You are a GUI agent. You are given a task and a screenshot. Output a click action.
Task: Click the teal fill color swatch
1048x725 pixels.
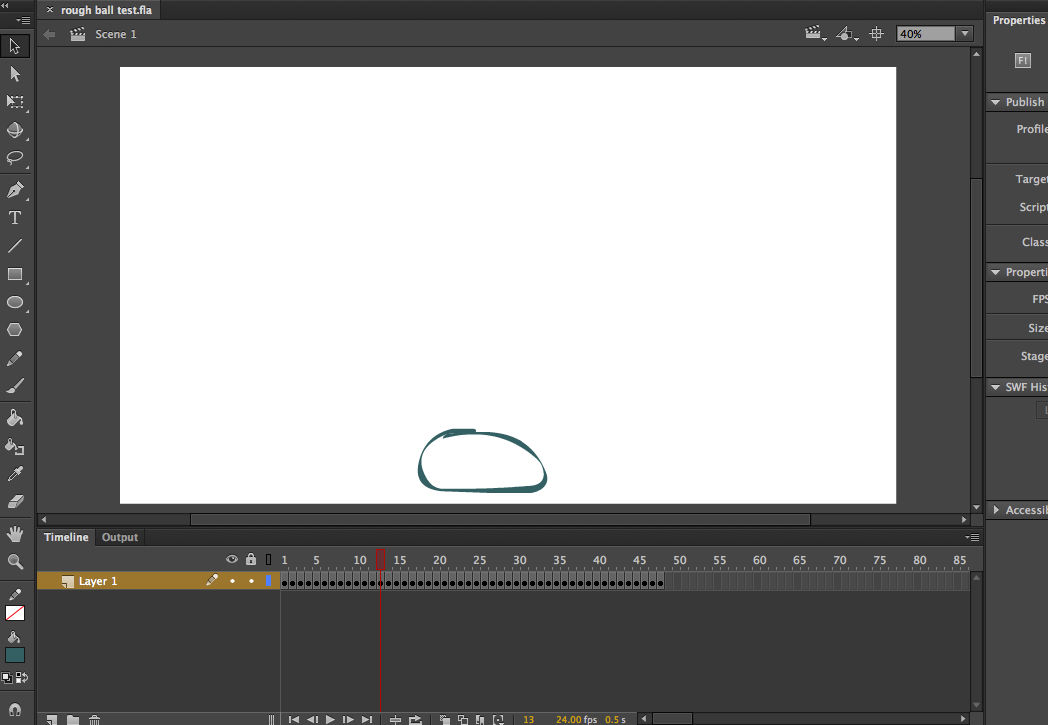coord(14,654)
